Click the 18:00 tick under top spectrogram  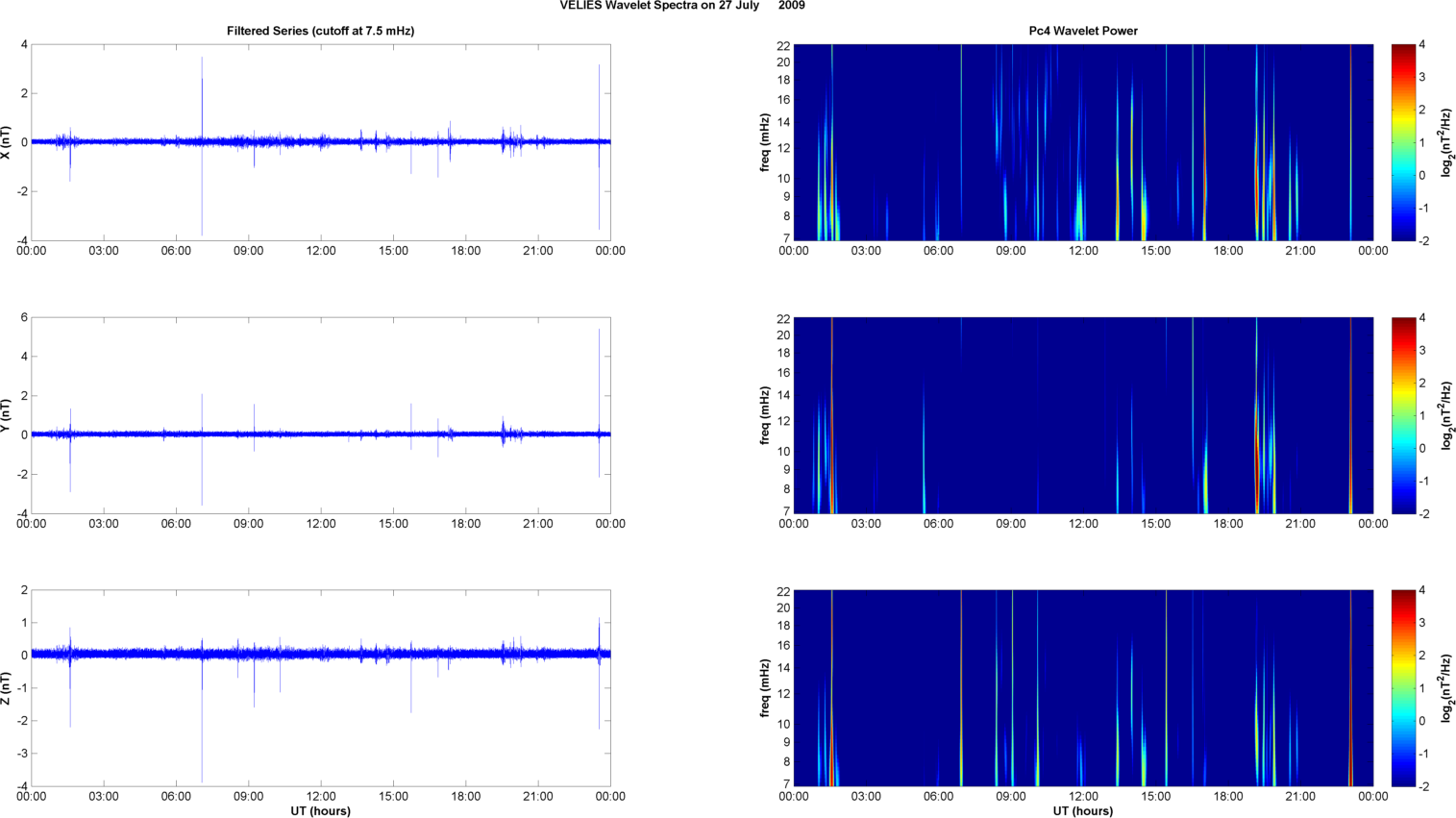click(x=1228, y=251)
